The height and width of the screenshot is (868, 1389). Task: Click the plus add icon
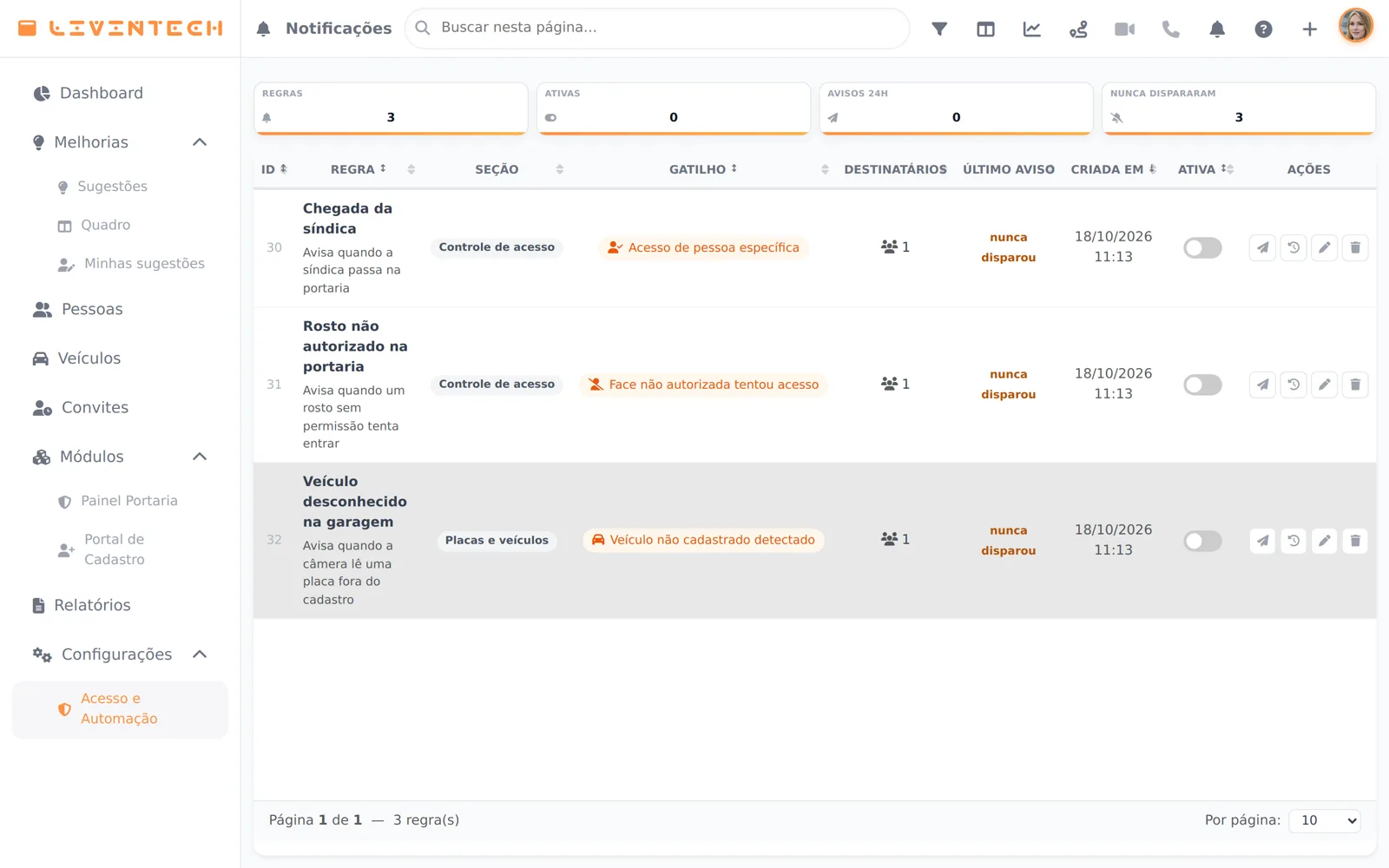coord(1310,29)
